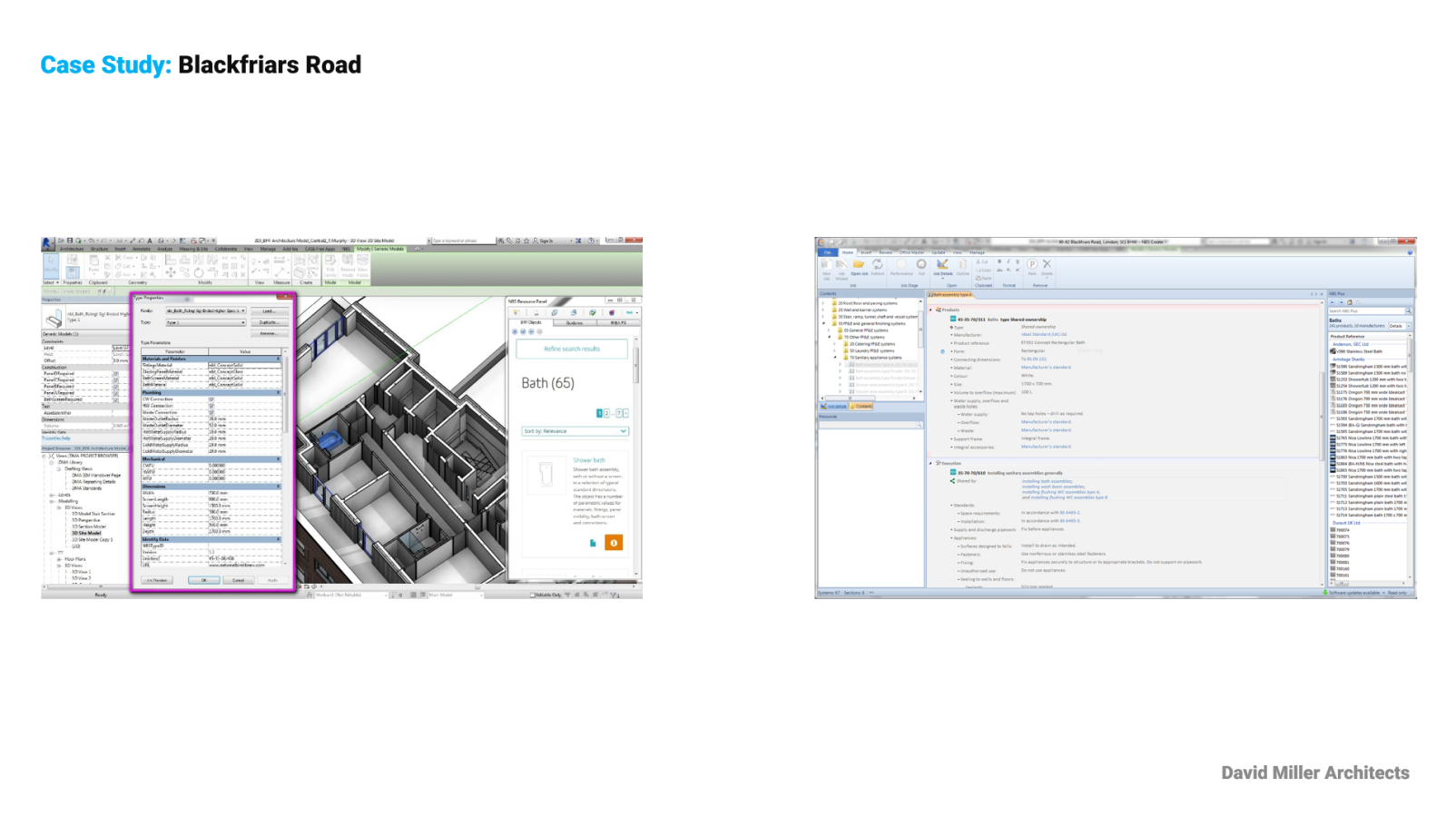Click the home icon in NBS Plus toolbar
Image resolution: width=1456 pixels, height=817 pixels.
click(x=1349, y=302)
